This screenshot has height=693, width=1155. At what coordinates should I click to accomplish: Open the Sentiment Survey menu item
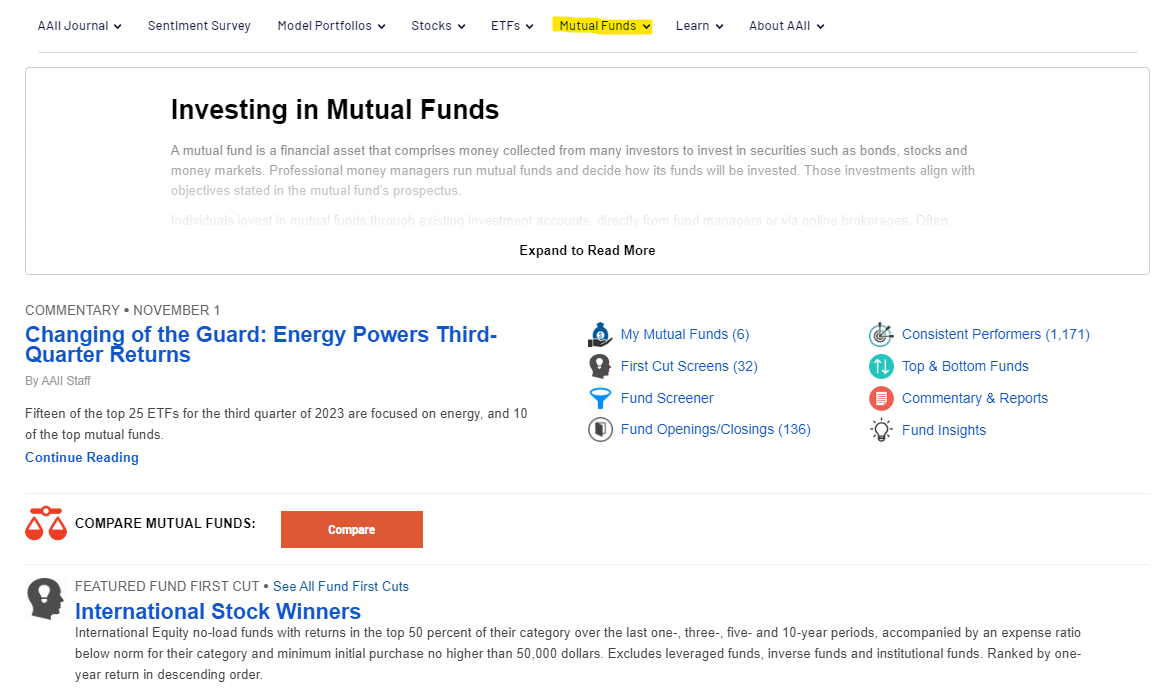coord(199,26)
